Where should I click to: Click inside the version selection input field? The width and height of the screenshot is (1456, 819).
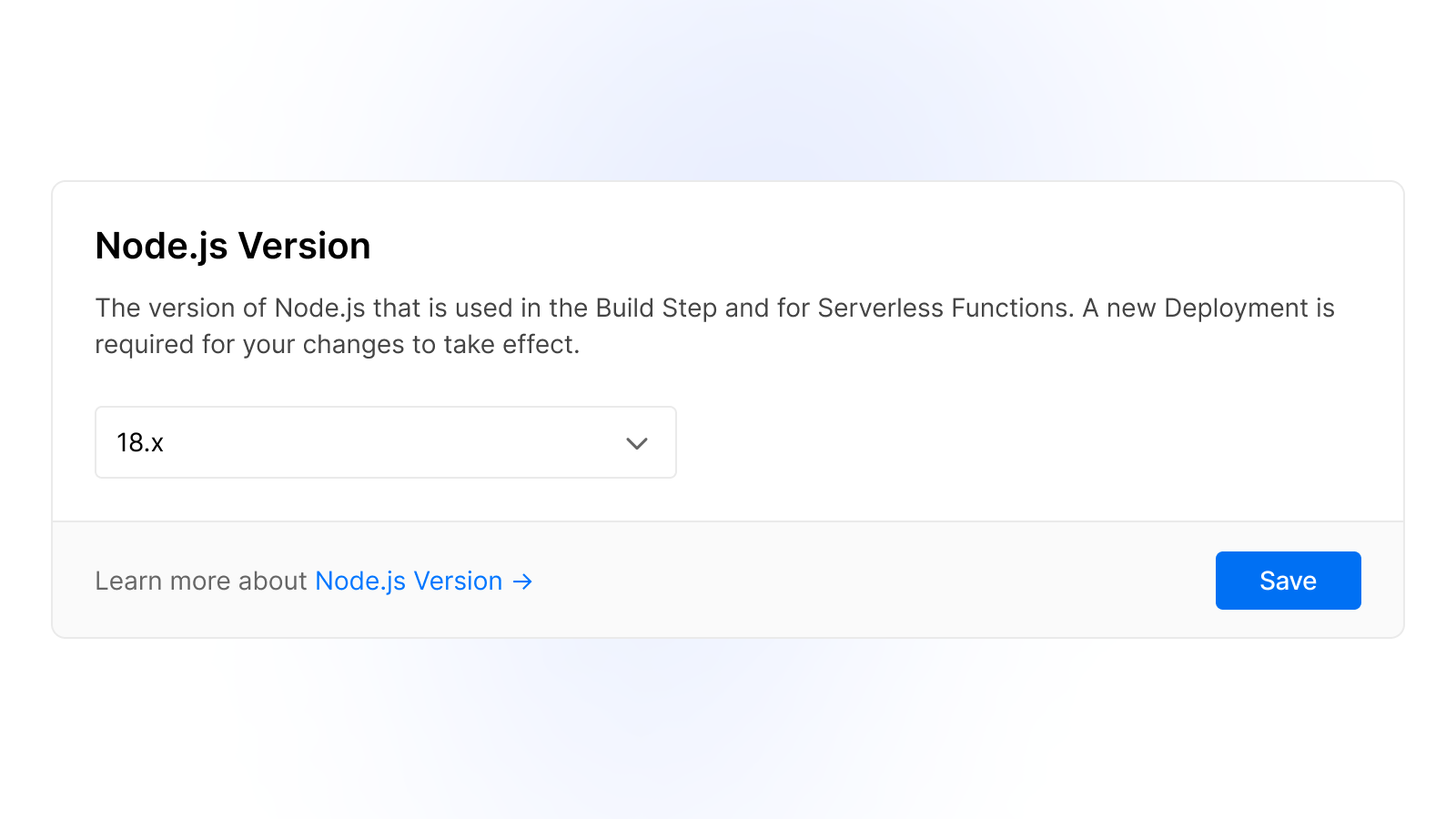(x=364, y=443)
